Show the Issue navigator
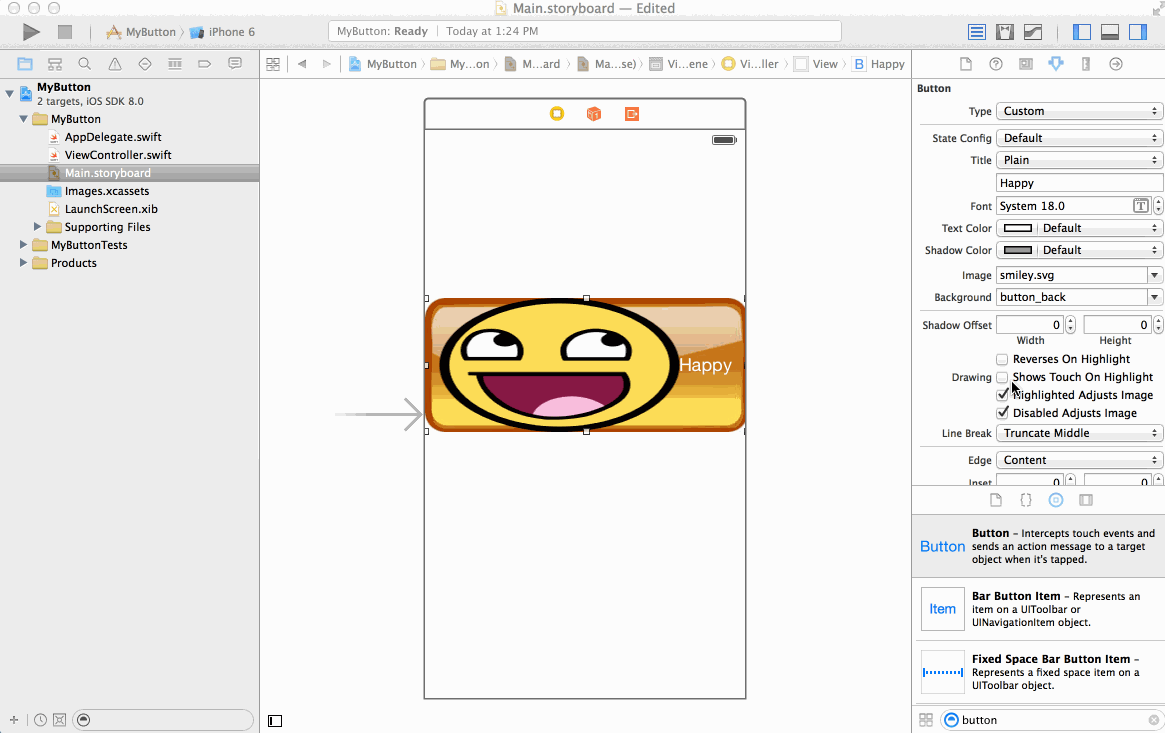Screen dimensions: 1165x733 pyautogui.click(x=115, y=64)
